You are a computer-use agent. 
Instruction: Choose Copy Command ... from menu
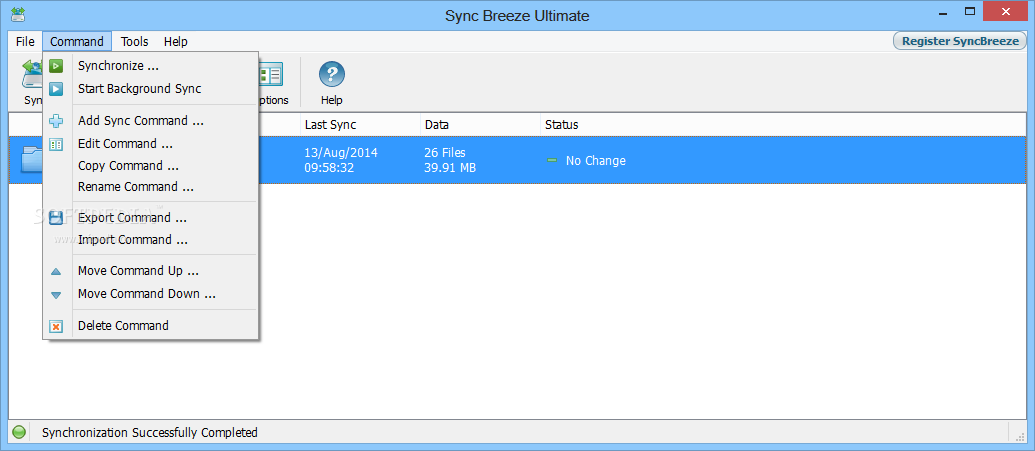(x=150, y=166)
